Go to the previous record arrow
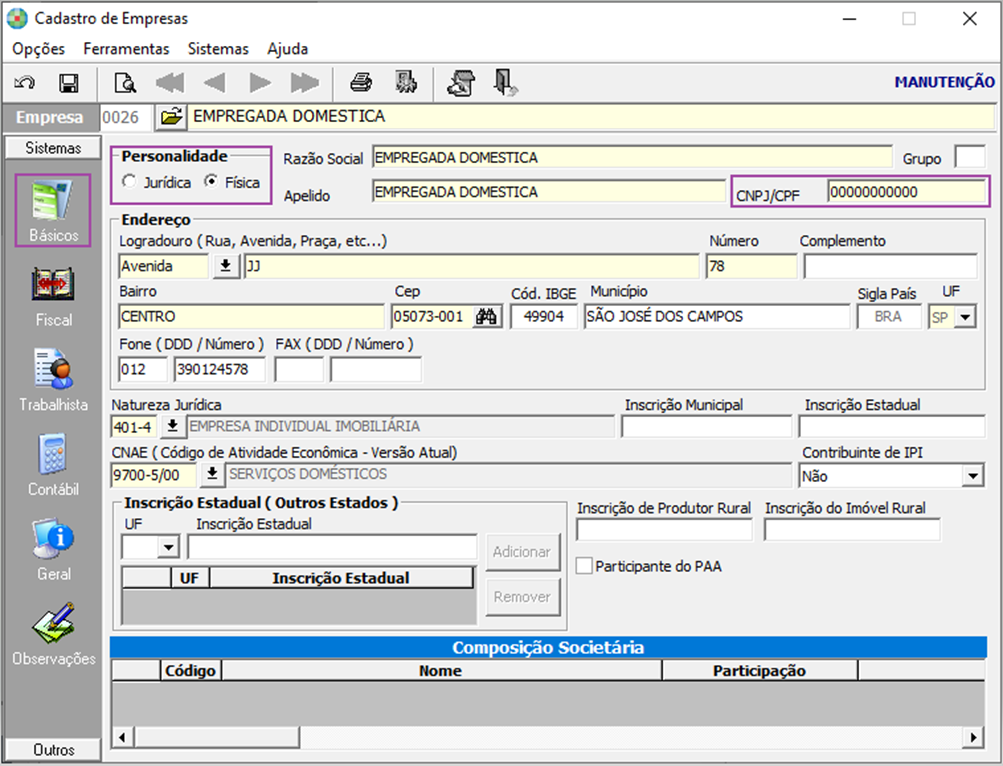The image size is (1003, 766). (x=214, y=83)
